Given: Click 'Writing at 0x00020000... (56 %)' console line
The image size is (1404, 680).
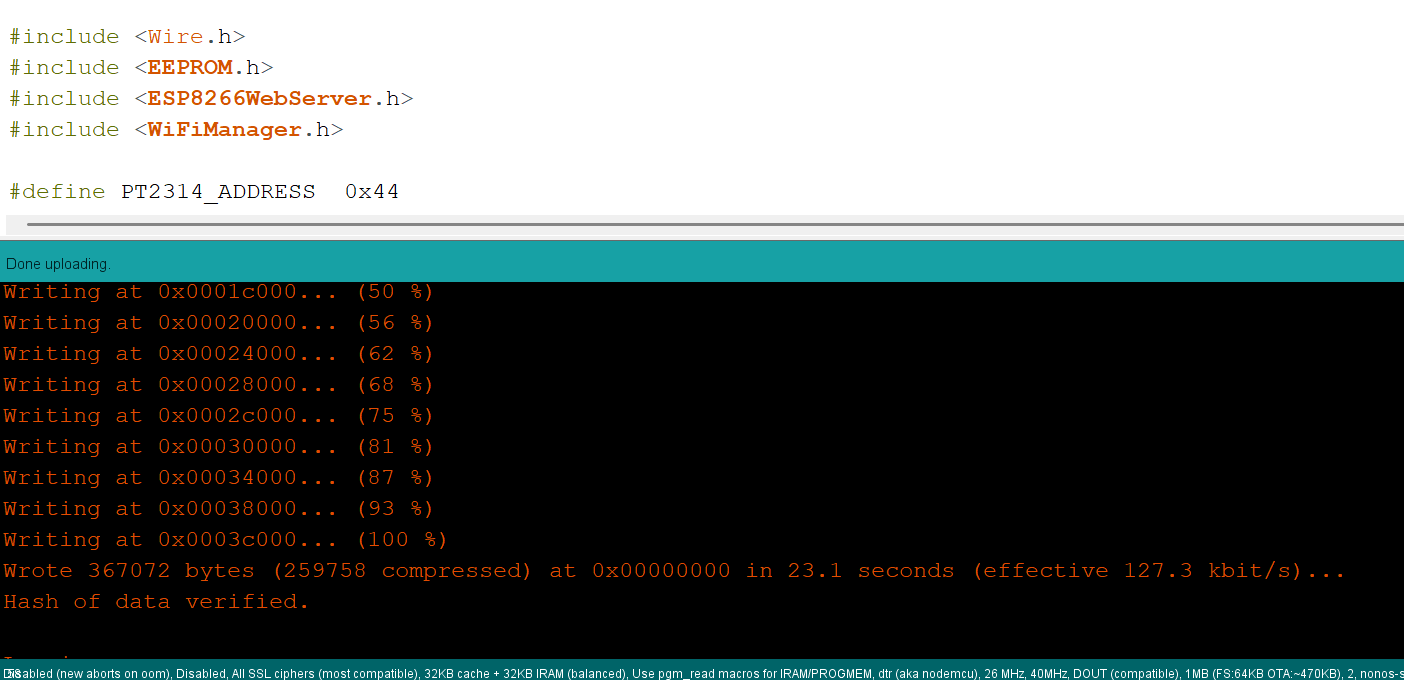Looking at the screenshot, I should (x=218, y=323).
